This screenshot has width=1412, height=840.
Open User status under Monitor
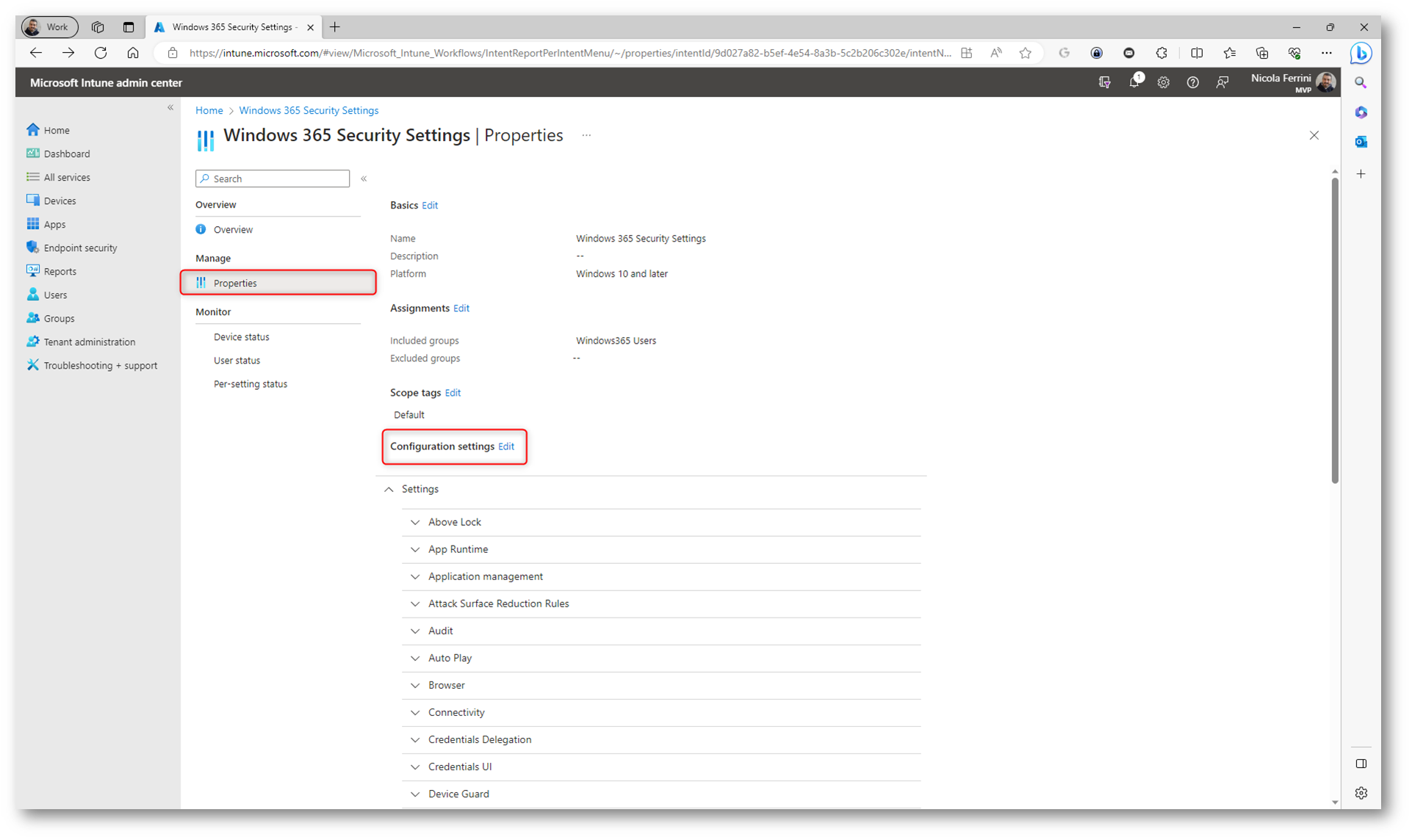click(237, 361)
